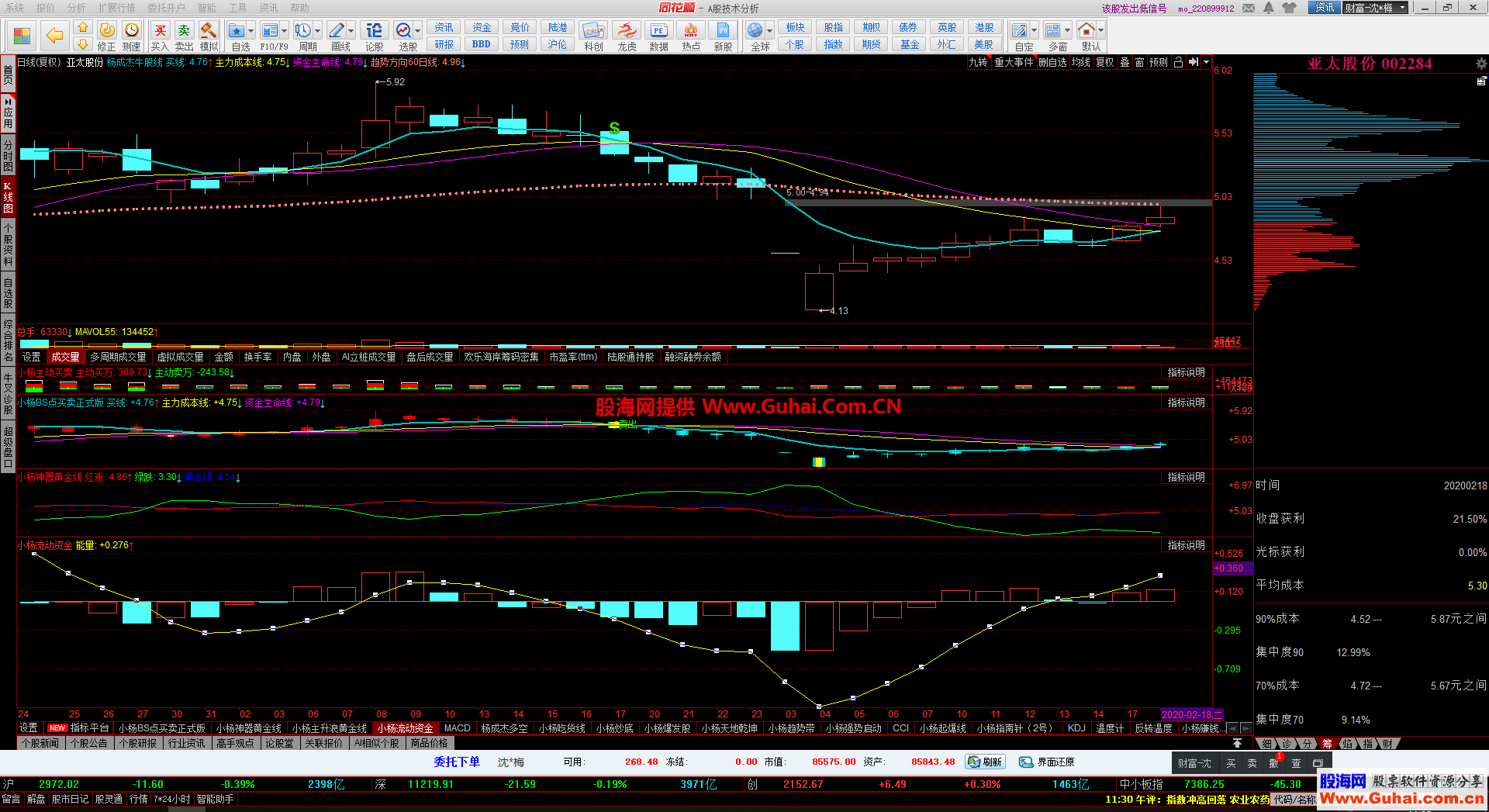The width and height of the screenshot is (1489, 812).
Task: Open the 新股 IPO icon
Action: pos(723,32)
